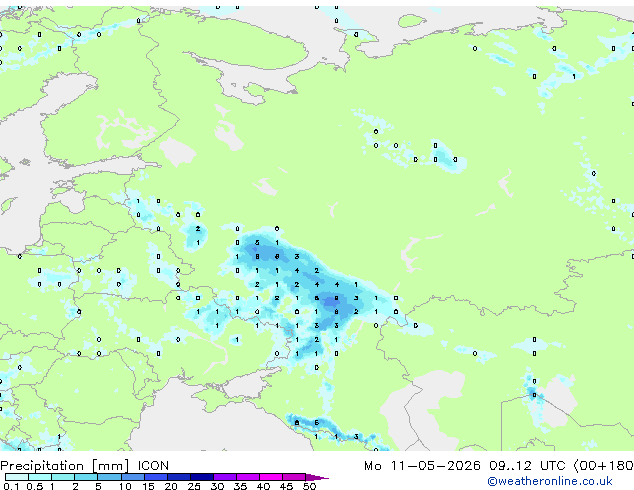Click the '20' legend scale label

(x=171, y=486)
